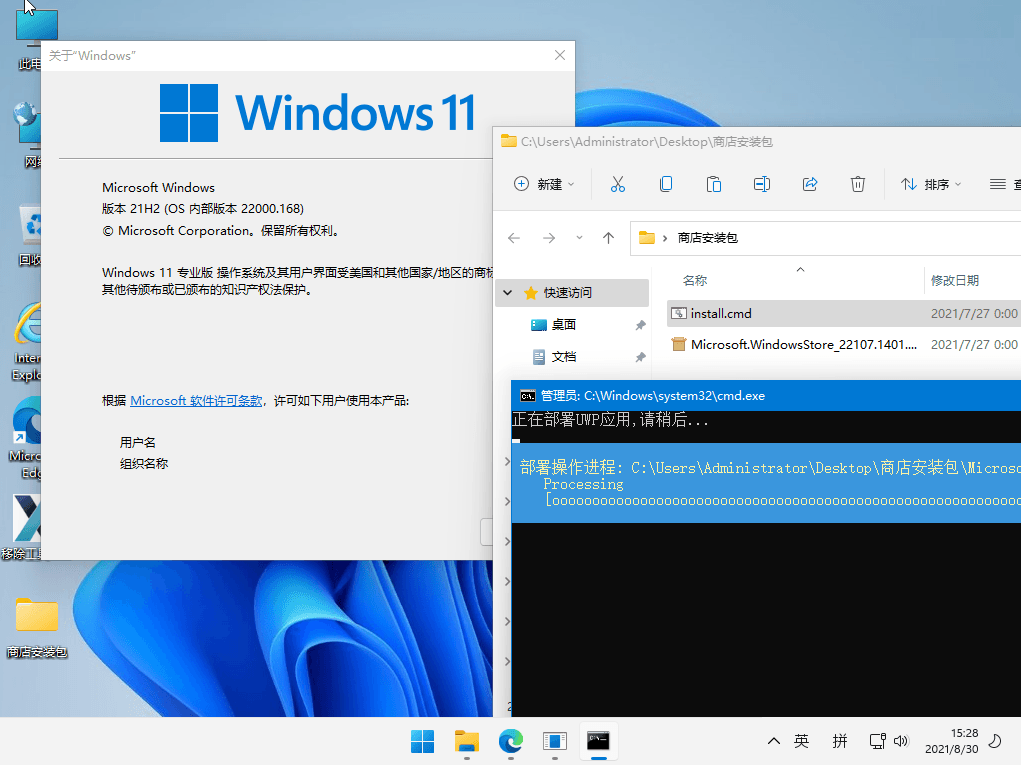Viewport: 1021px width, 765px height.
Task: Open Microsoft Edge from the taskbar
Action: (x=510, y=741)
